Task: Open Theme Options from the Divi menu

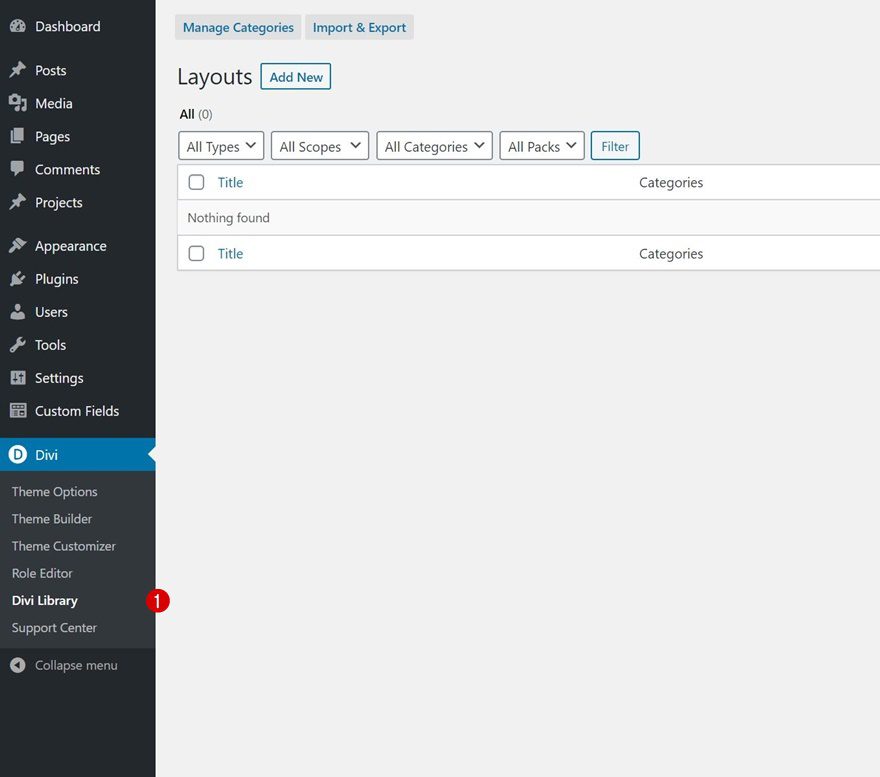Action: pos(54,491)
